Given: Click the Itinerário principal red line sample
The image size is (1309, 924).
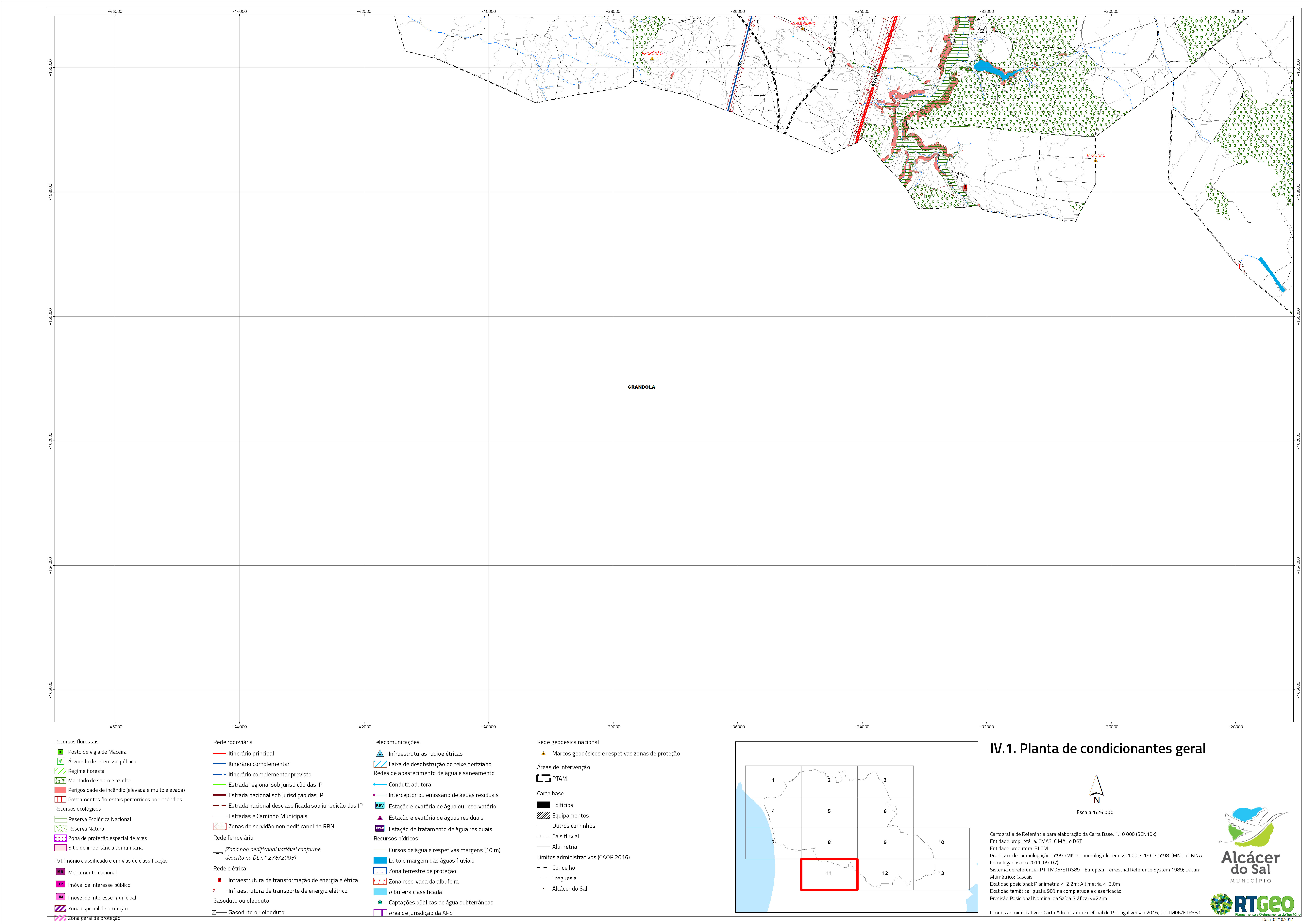Looking at the screenshot, I should pos(220,754).
